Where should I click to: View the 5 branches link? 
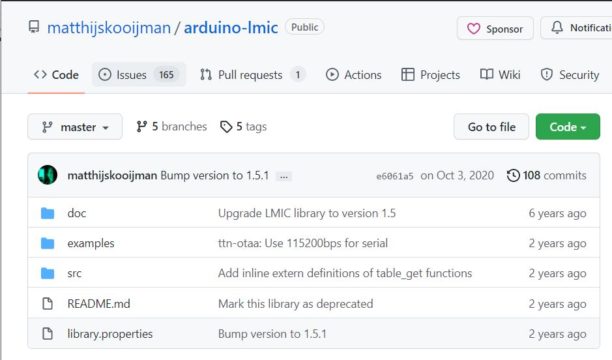click(171, 127)
